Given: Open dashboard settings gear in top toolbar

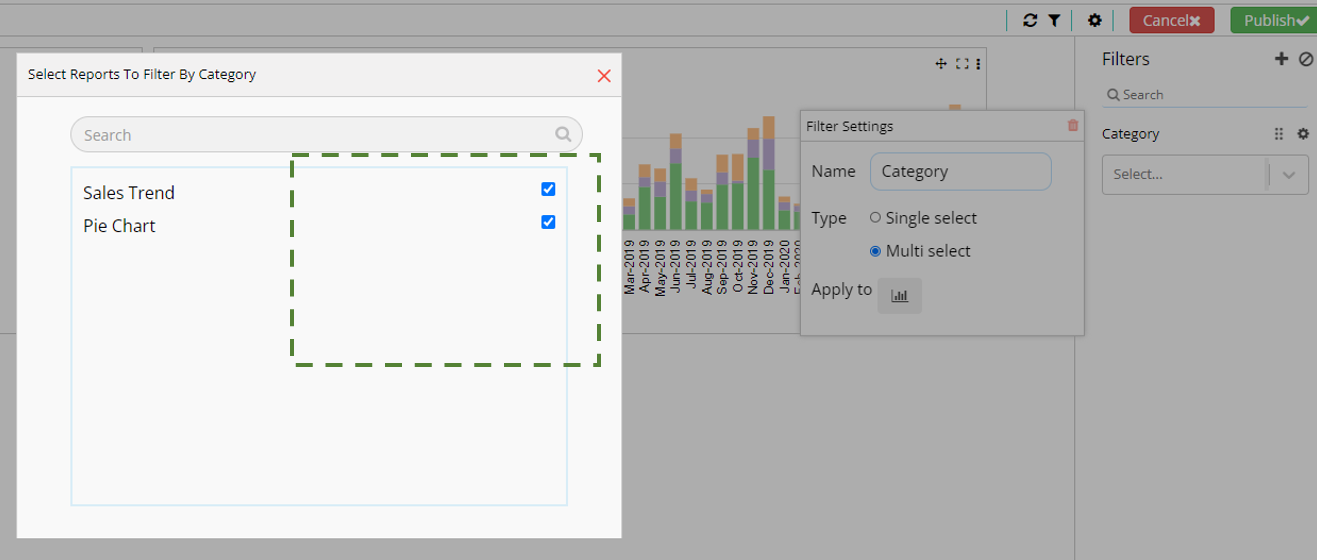Looking at the screenshot, I should click(x=1095, y=20).
